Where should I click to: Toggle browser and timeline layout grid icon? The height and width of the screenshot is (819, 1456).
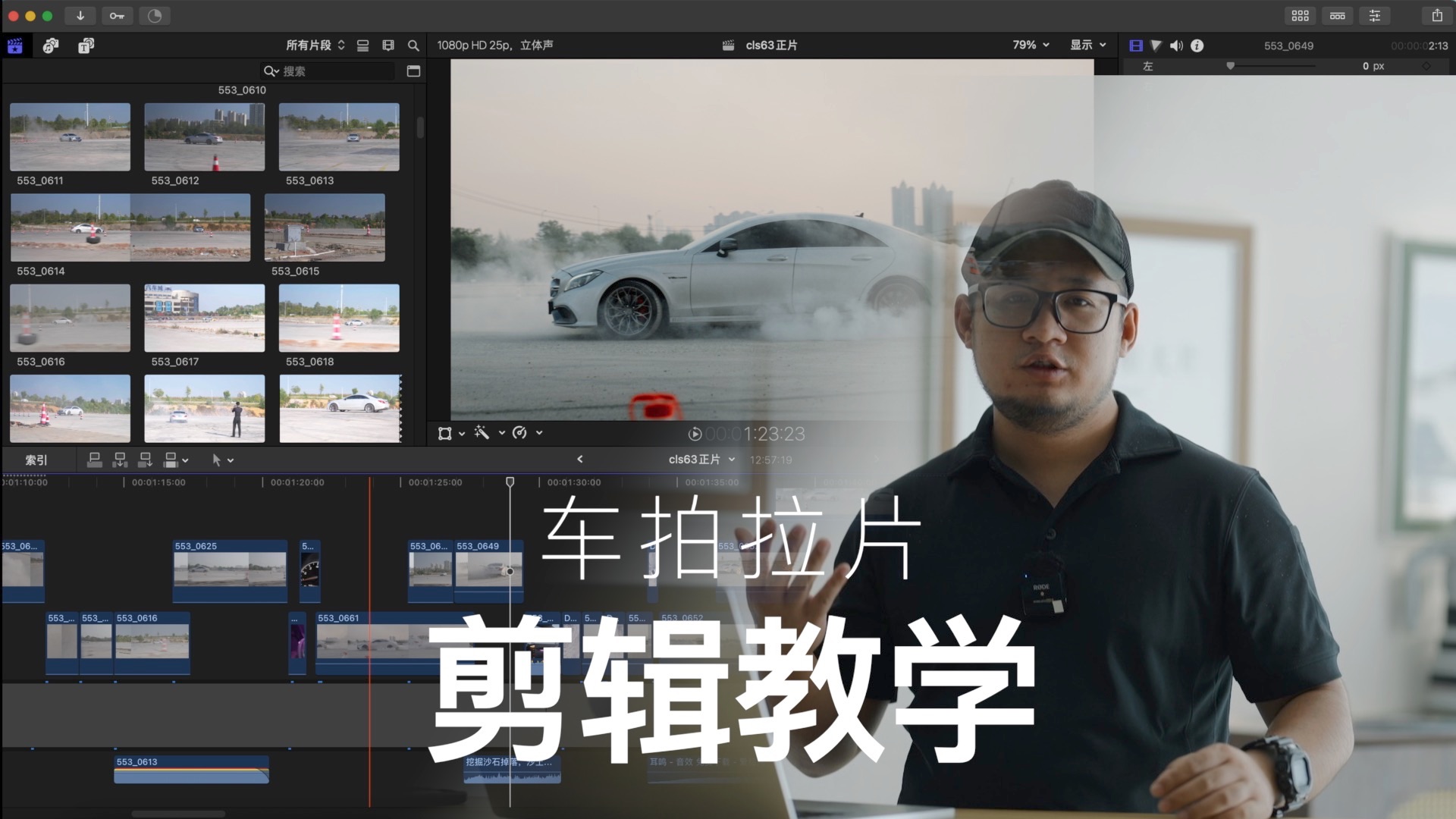(x=1301, y=15)
